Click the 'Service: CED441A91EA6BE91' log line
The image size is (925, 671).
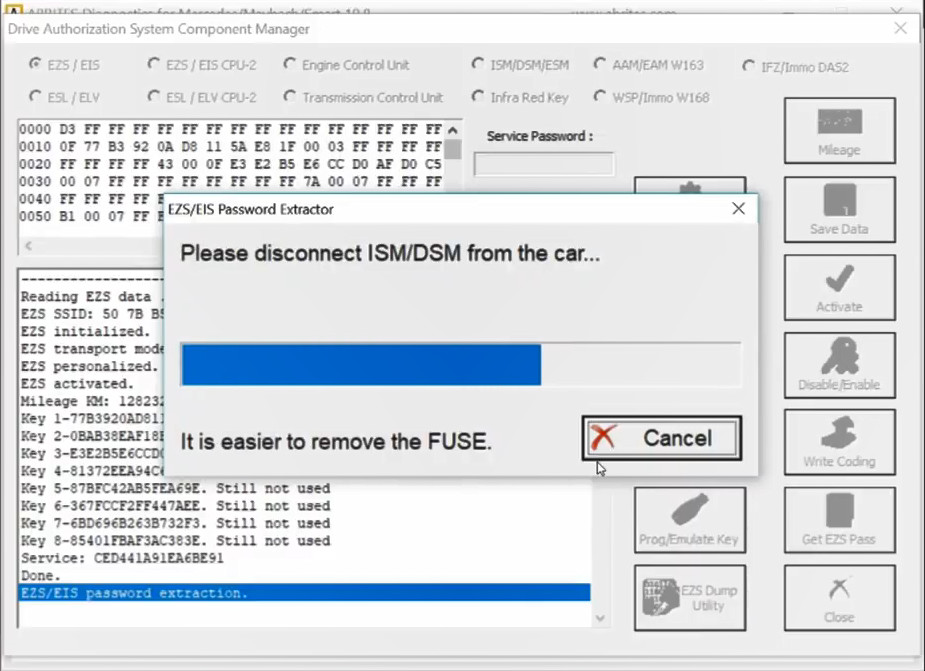coord(123,558)
